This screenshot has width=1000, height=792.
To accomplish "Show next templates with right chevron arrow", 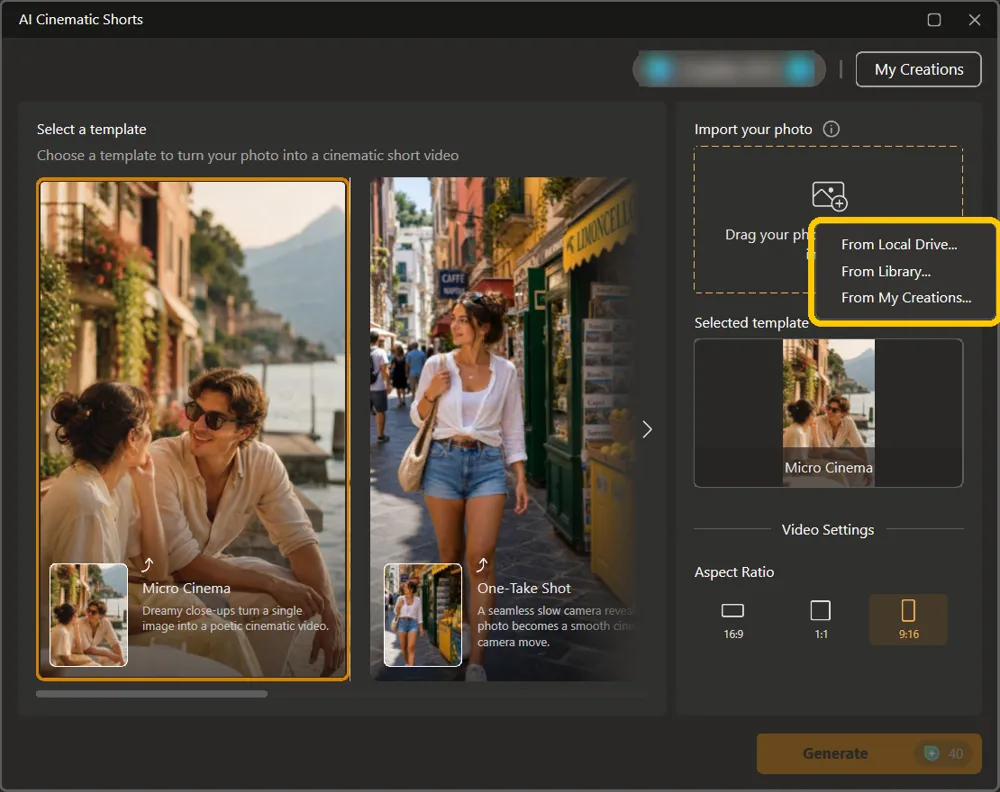I will pyautogui.click(x=647, y=429).
